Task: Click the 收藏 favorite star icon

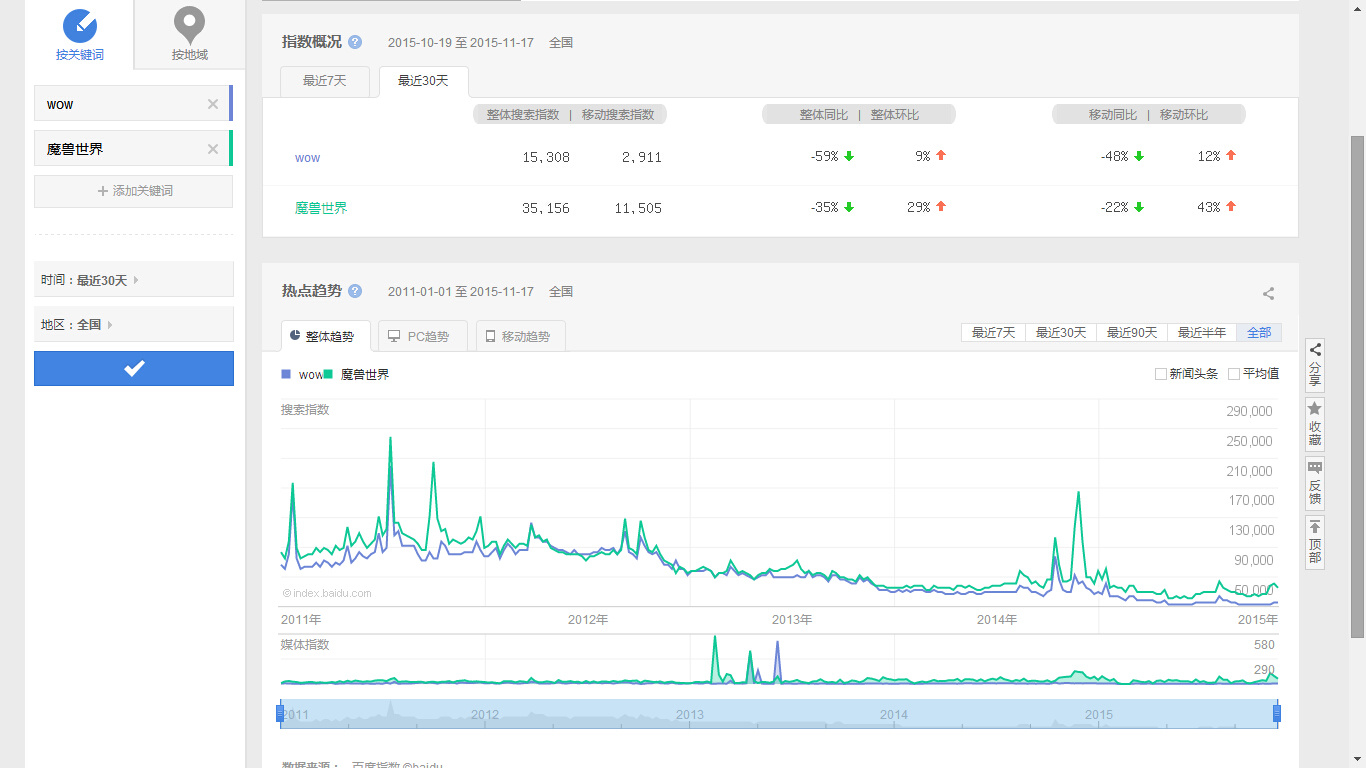Action: pos(1313,422)
